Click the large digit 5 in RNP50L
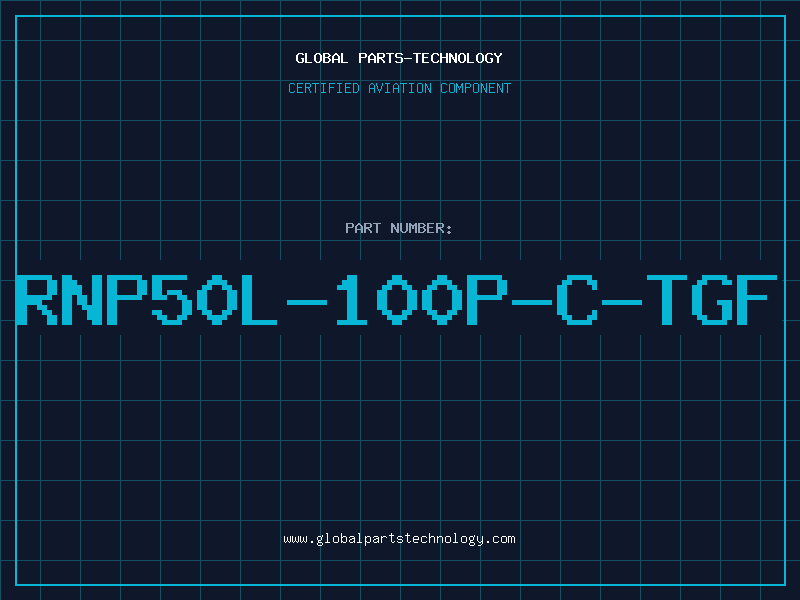 pyautogui.click(x=171, y=299)
